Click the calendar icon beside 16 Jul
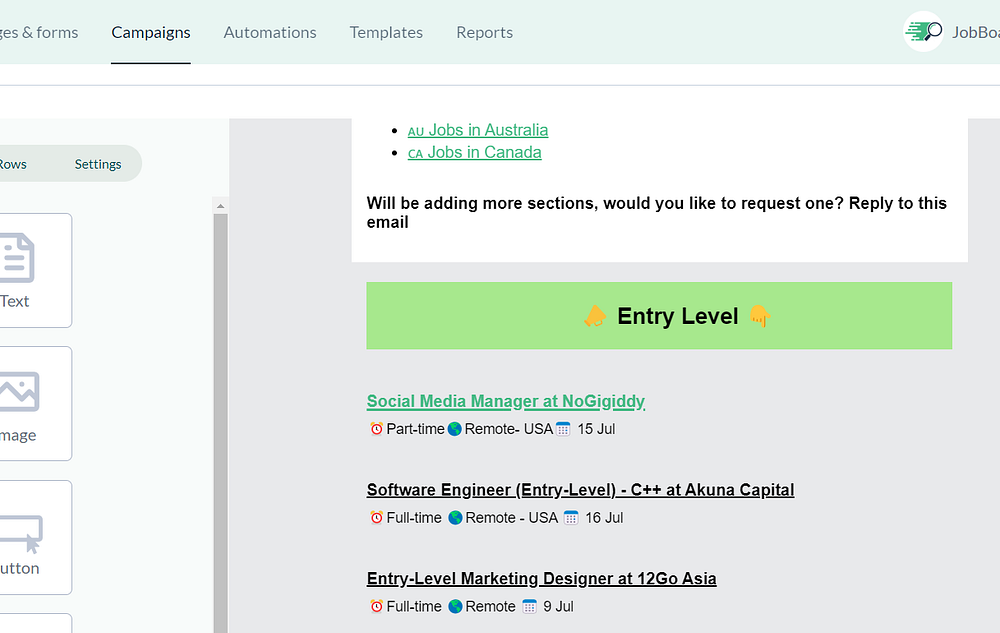 click(x=571, y=518)
